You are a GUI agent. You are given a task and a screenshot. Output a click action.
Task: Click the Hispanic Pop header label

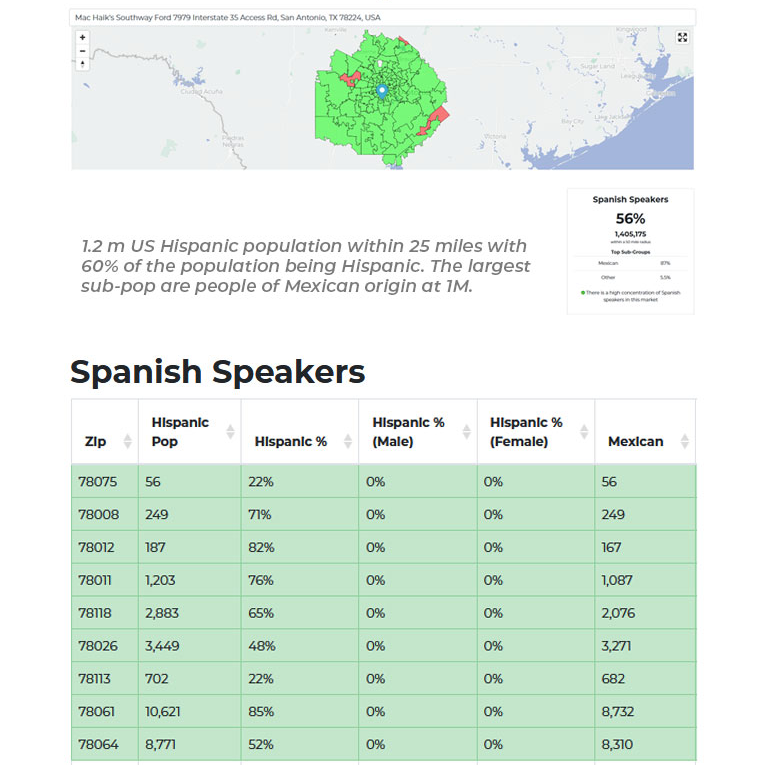click(180, 432)
